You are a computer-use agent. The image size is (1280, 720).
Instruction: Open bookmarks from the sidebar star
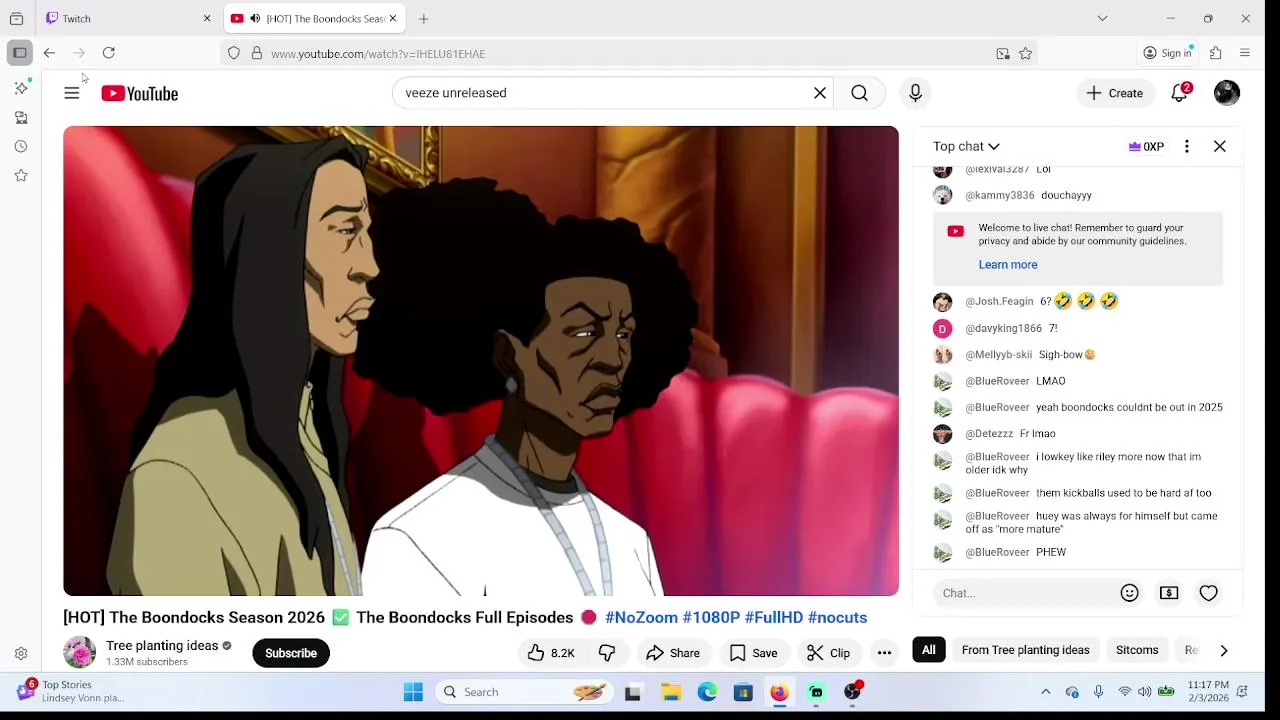tap(21, 175)
